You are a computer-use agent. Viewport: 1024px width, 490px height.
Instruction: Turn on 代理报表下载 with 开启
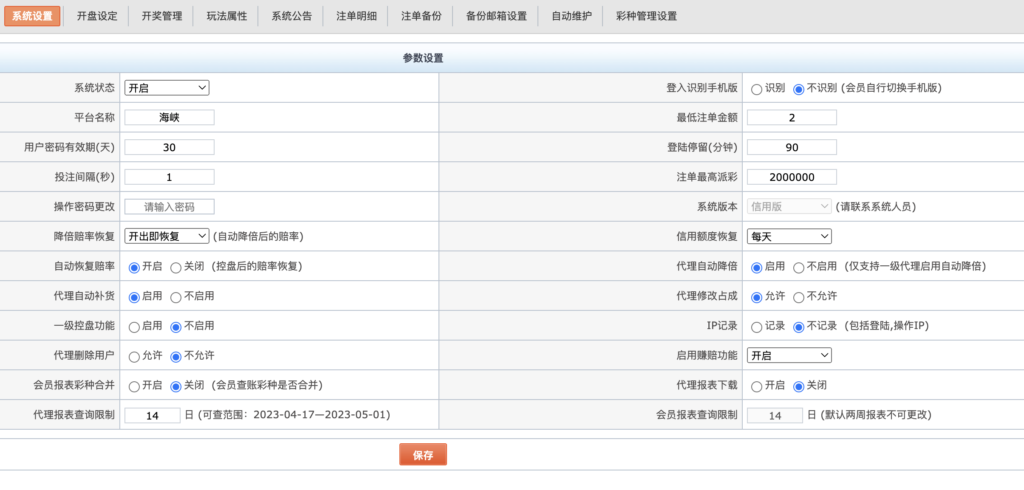pyautogui.click(x=756, y=385)
